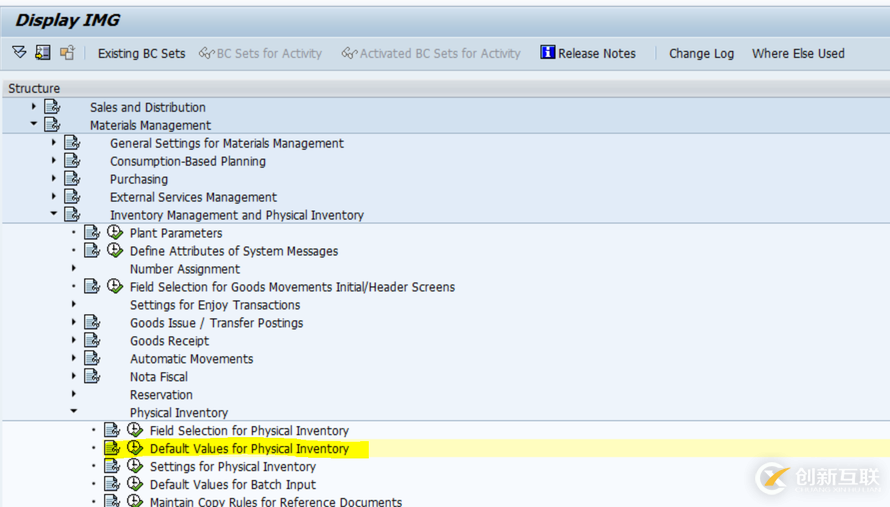Viewport: 890px width, 507px height.
Task: Expand the Number Assignment node
Action: pos(74,269)
